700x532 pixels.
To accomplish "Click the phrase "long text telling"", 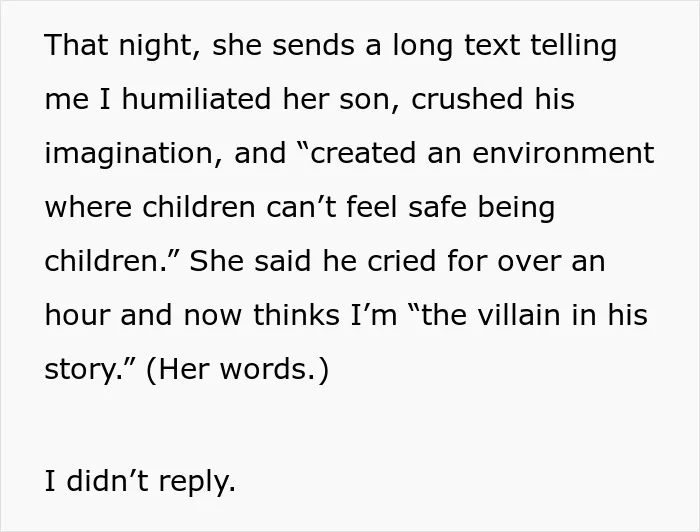I will (x=504, y=46).
